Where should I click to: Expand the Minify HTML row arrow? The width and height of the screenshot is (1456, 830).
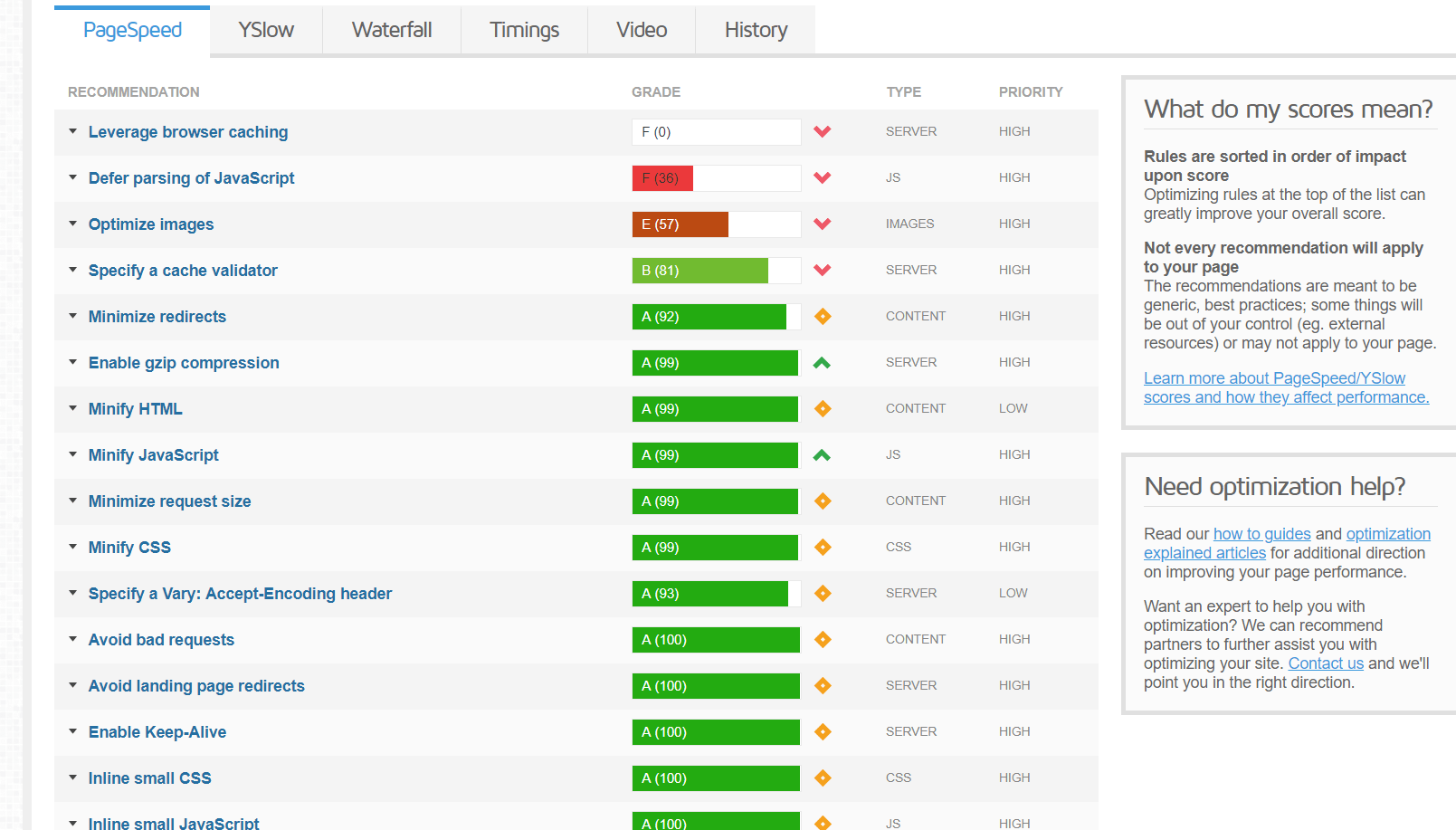73,408
